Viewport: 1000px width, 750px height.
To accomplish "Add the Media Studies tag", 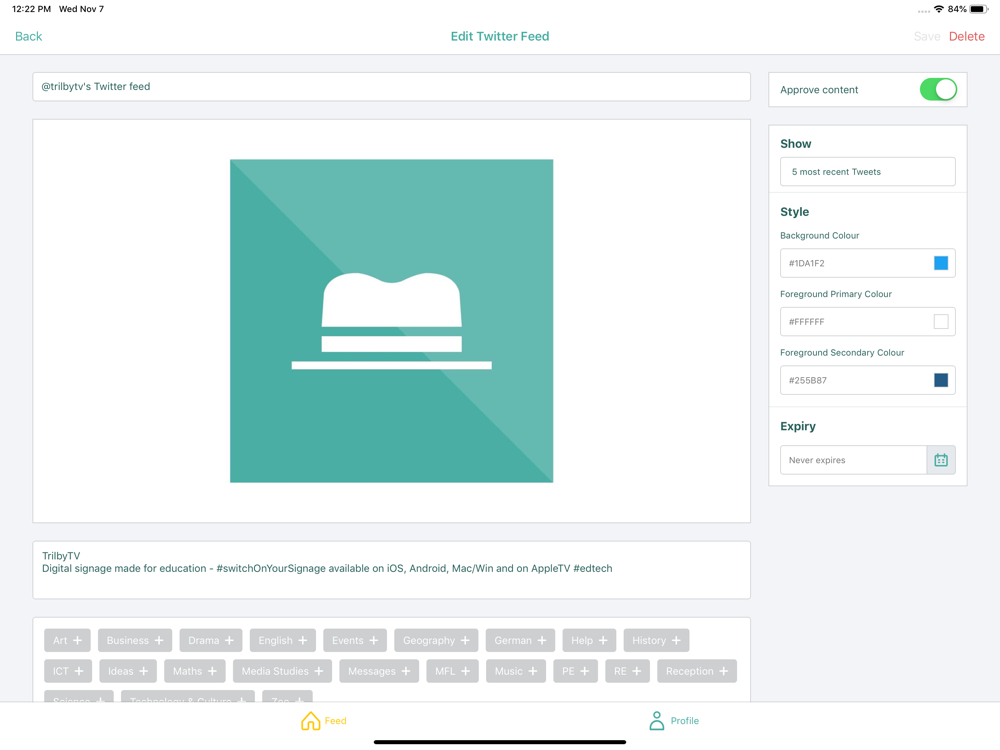I will (283, 671).
